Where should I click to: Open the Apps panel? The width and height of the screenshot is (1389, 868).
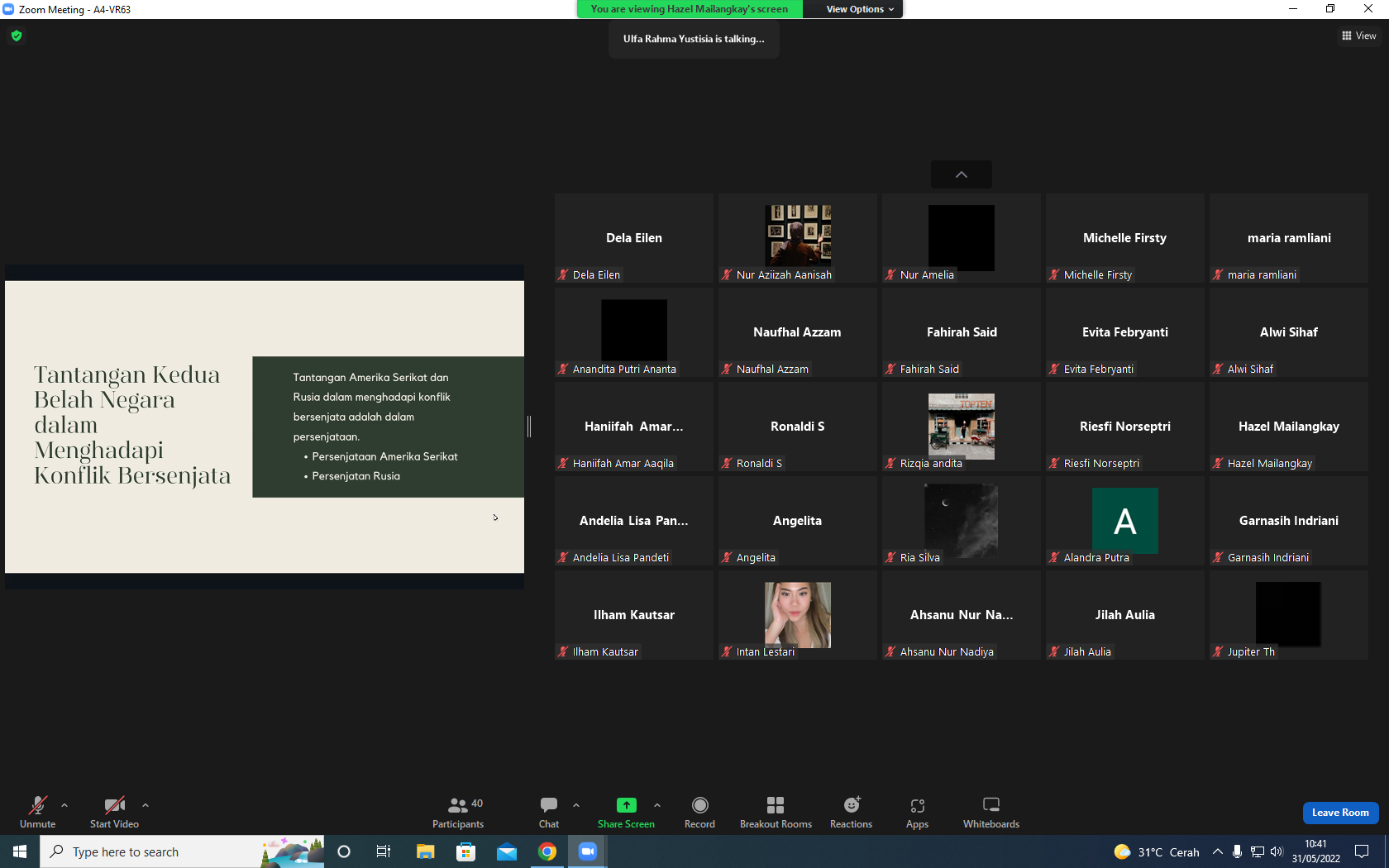coord(917,813)
